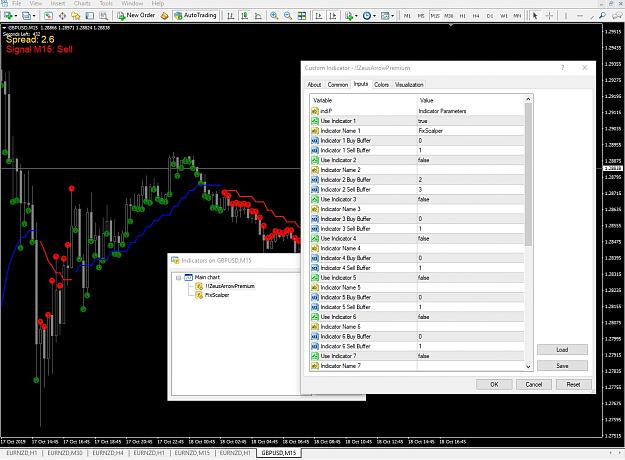
Task: Create a new chart from the toolbar icon
Action: 8,16
